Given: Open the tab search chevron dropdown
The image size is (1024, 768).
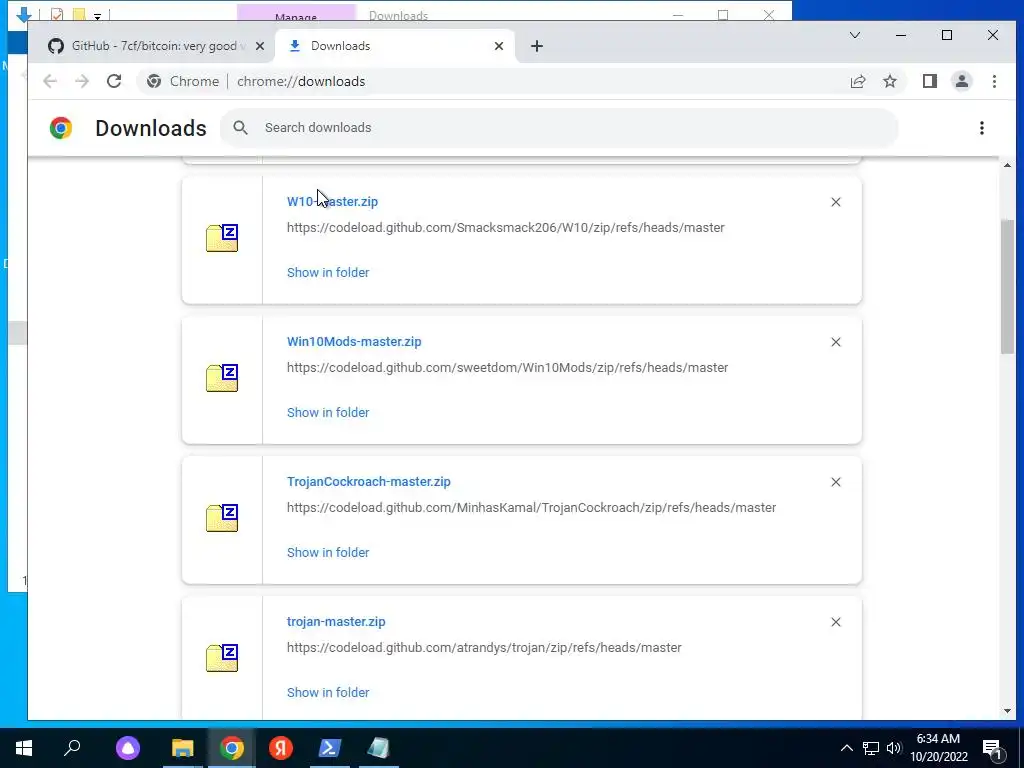Looking at the screenshot, I should (x=854, y=35).
